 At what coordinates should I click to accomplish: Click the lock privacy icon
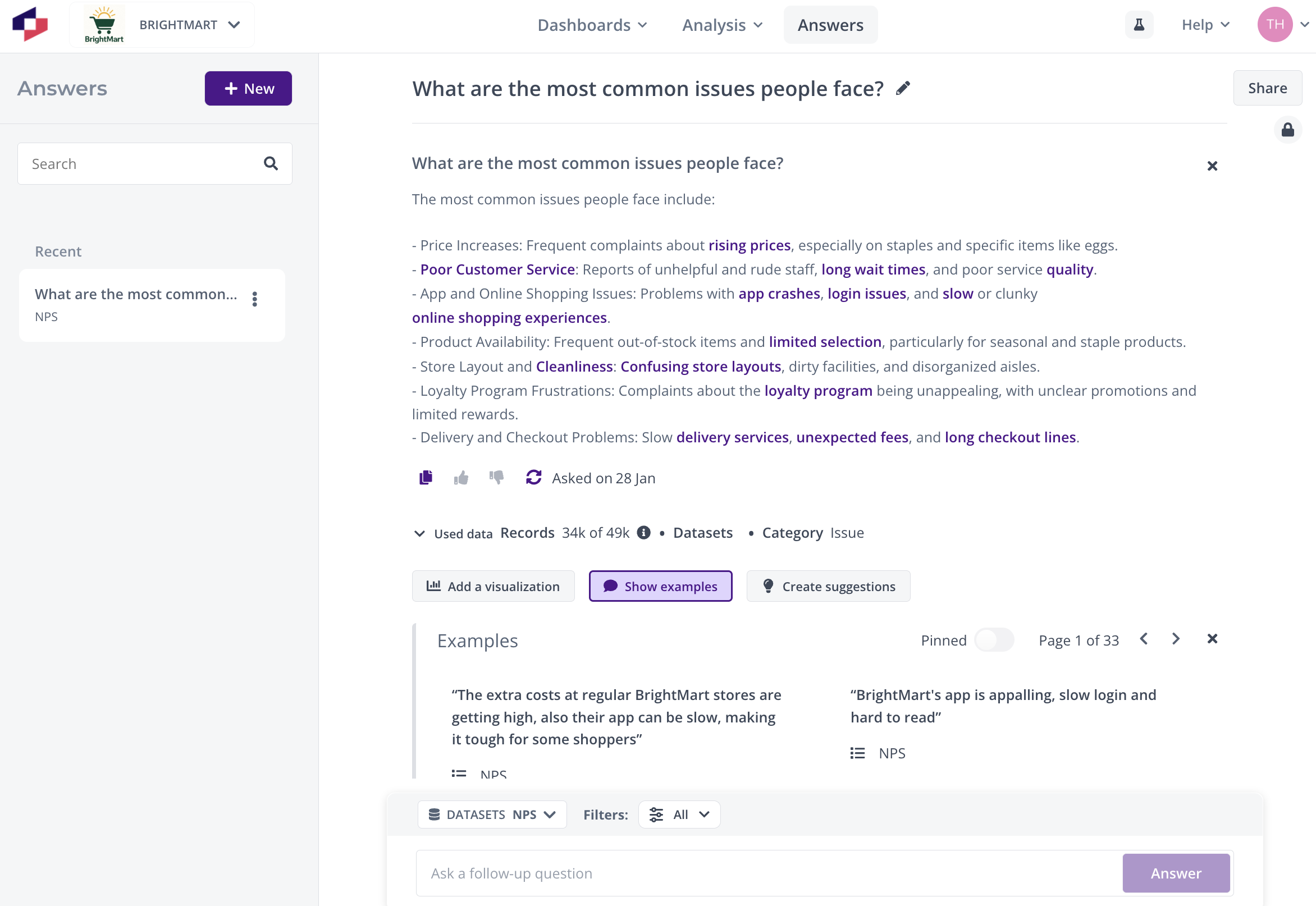coord(1287,130)
